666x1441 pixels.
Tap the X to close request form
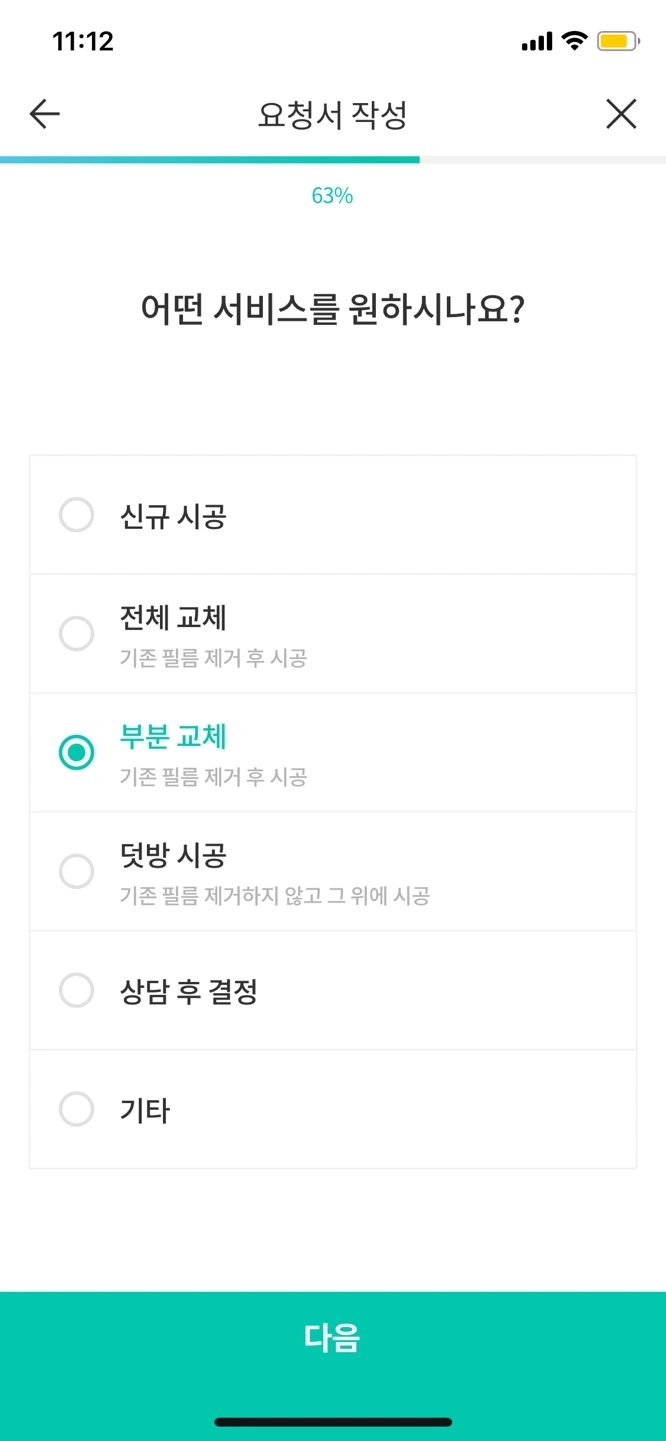621,113
